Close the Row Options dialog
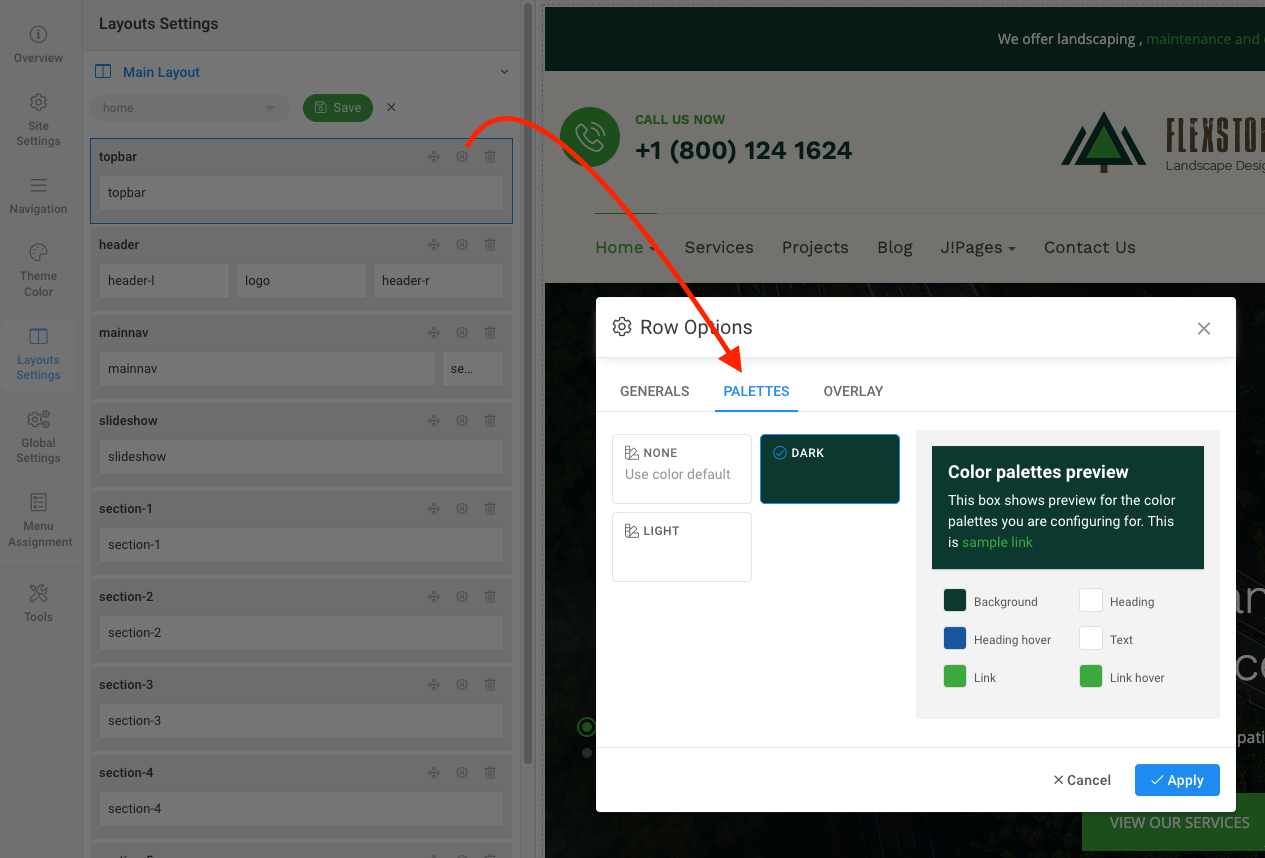The height and width of the screenshot is (858, 1265). (x=1204, y=328)
